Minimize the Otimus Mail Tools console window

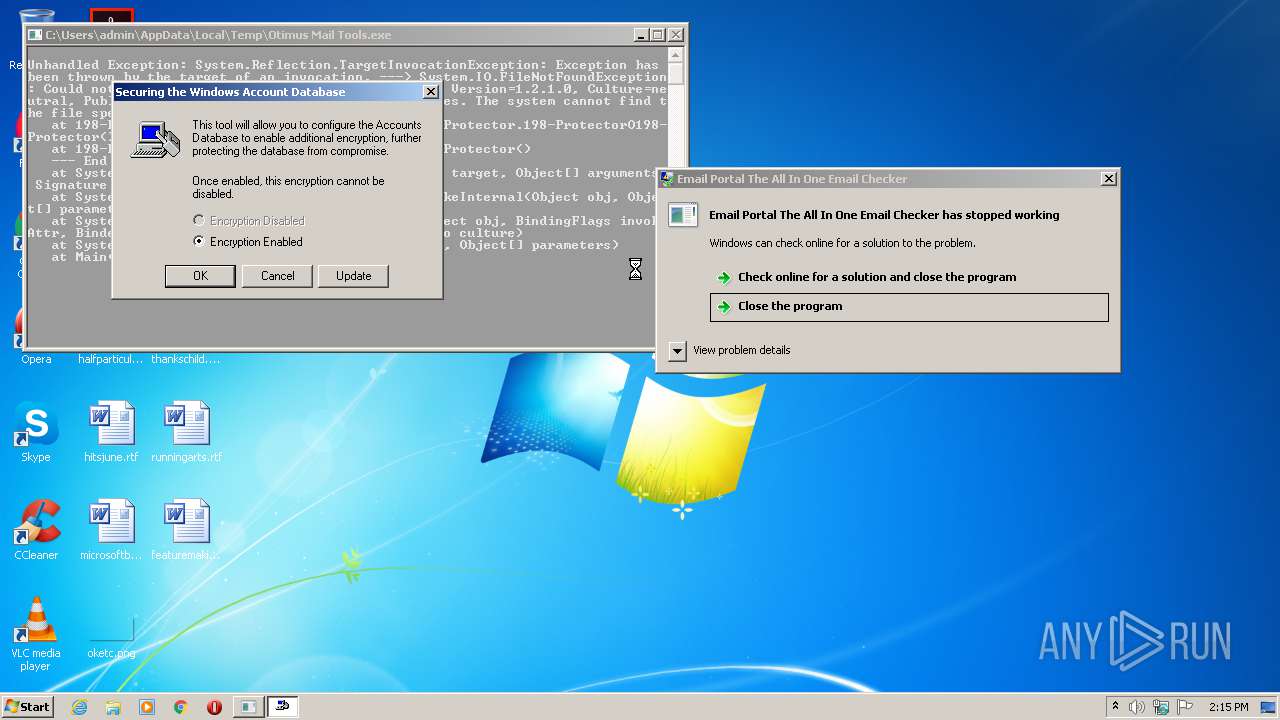640,35
